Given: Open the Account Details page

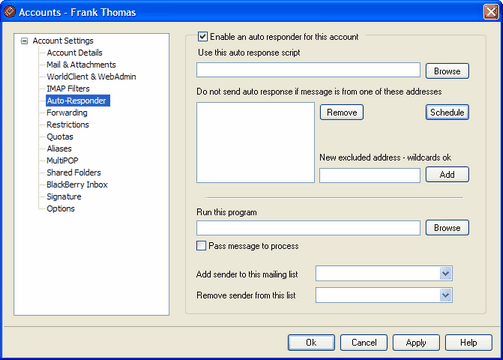Looking at the screenshot, I should coord(74,53).
